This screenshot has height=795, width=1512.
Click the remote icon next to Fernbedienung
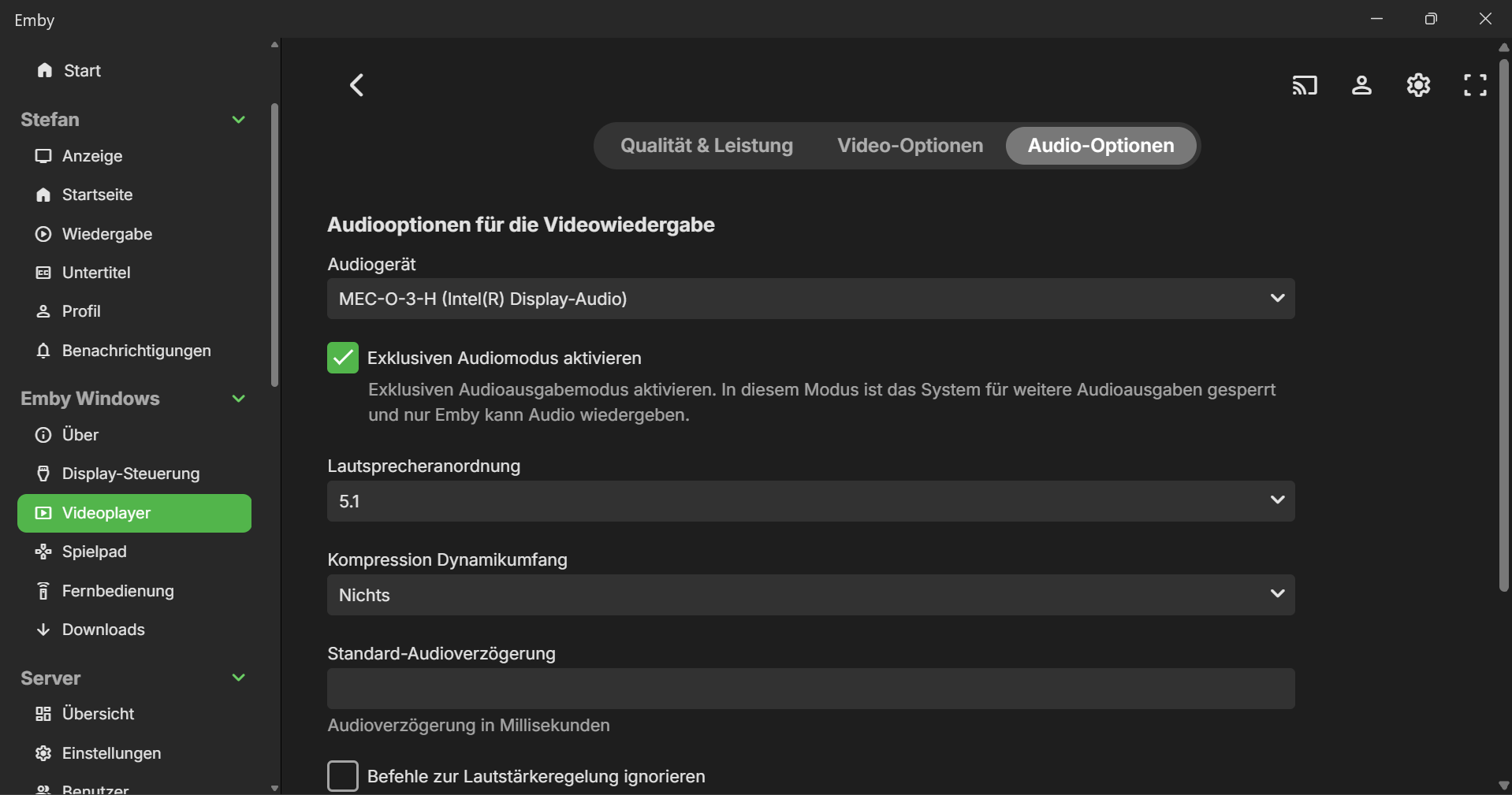43,591
